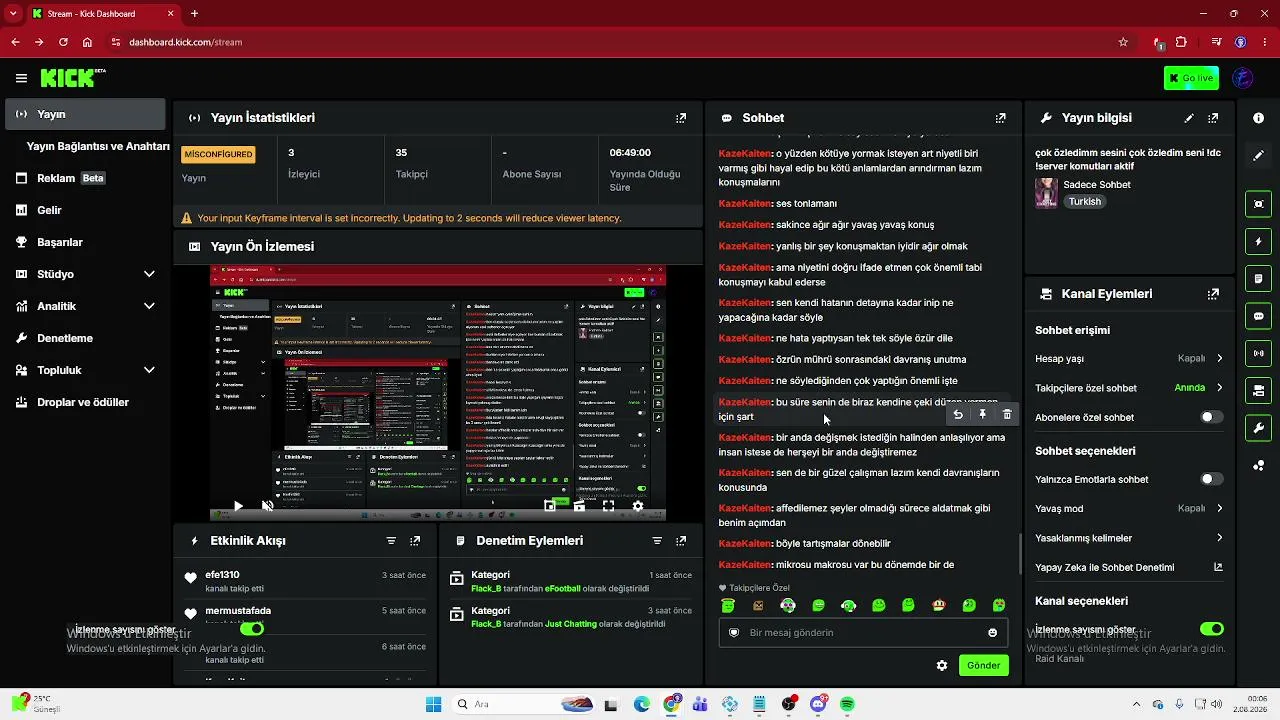Enter fullscreen on stream preview

pos(608,506)
